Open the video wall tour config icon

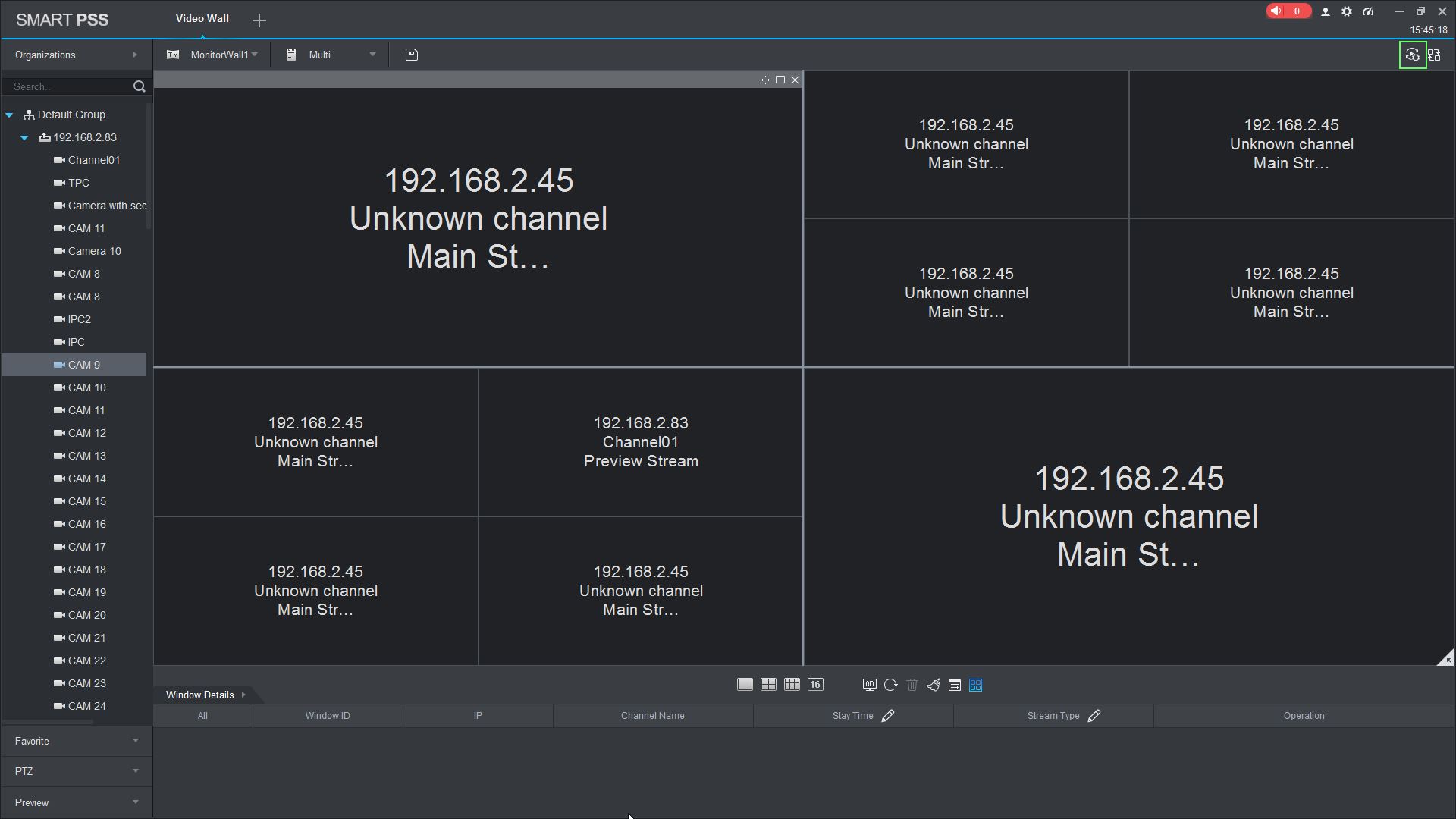click(x=1412, y=55)
